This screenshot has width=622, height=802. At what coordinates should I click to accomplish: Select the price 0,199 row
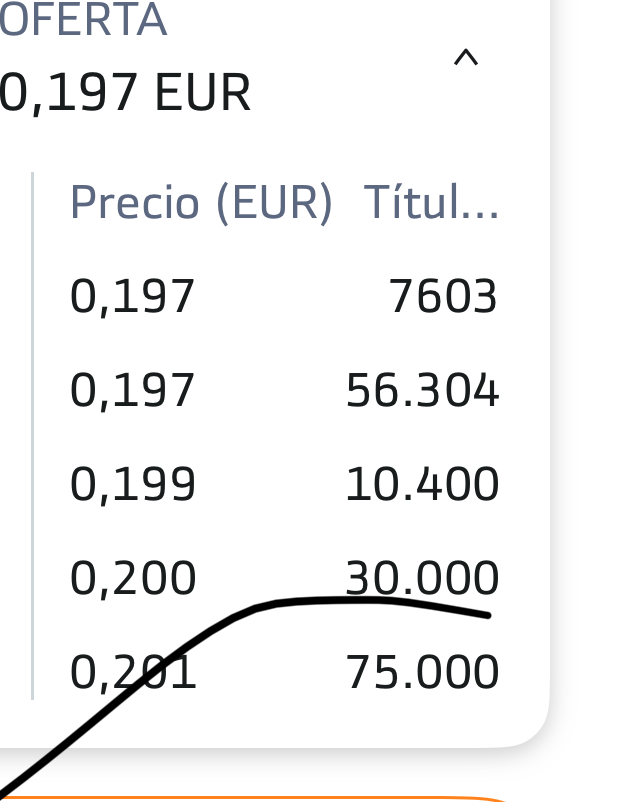[284, 484]
